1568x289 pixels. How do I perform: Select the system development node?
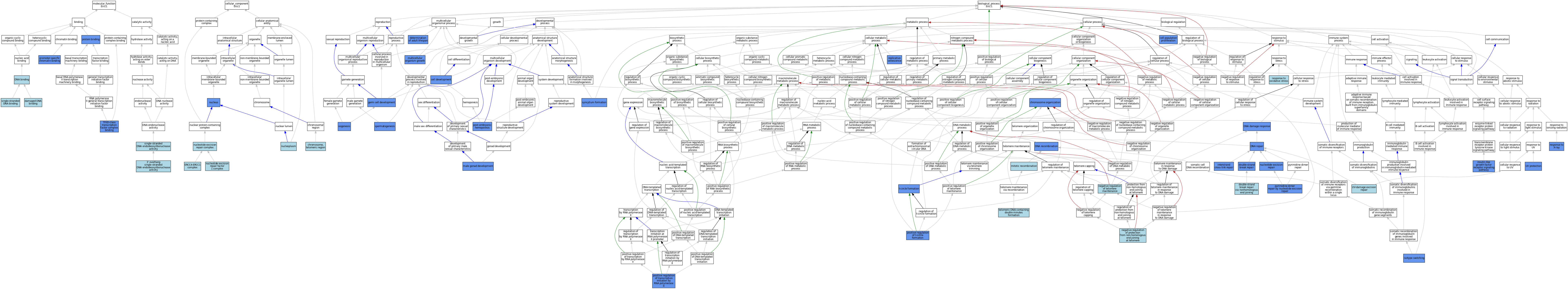click(x=551, y=80)
